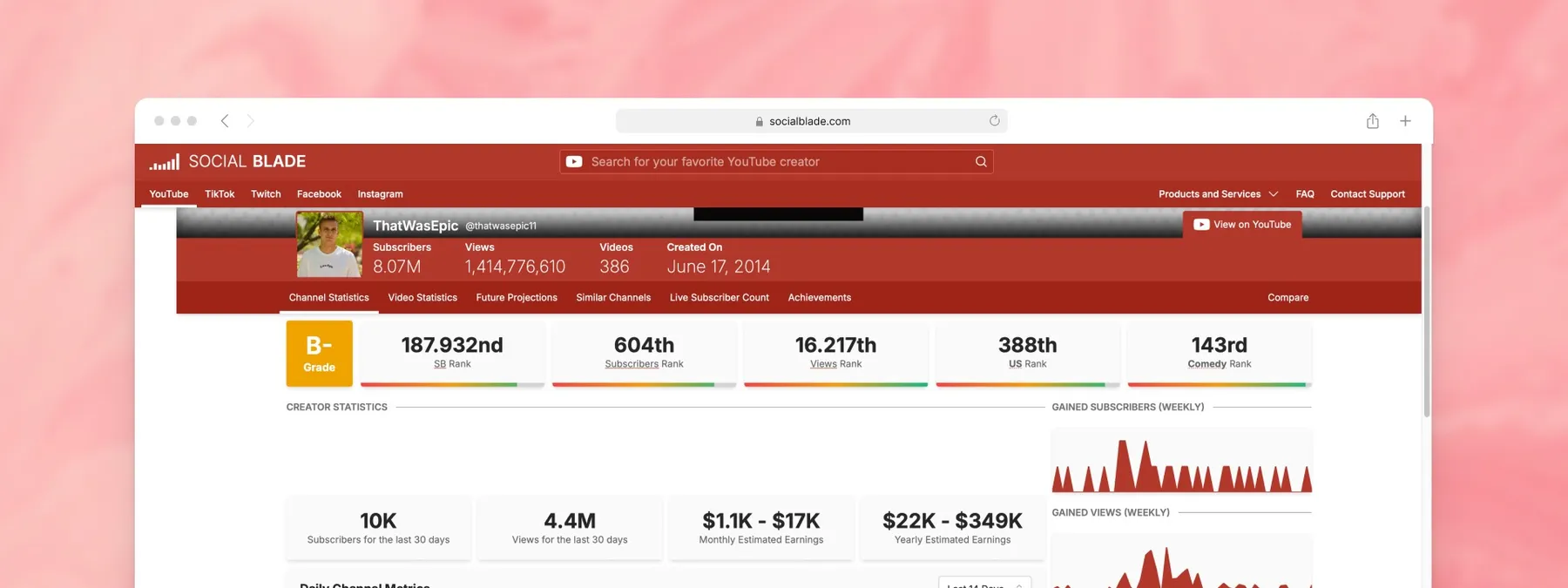
Task: Click the ThatWasEpic channel name
Action: click(416, 226)
